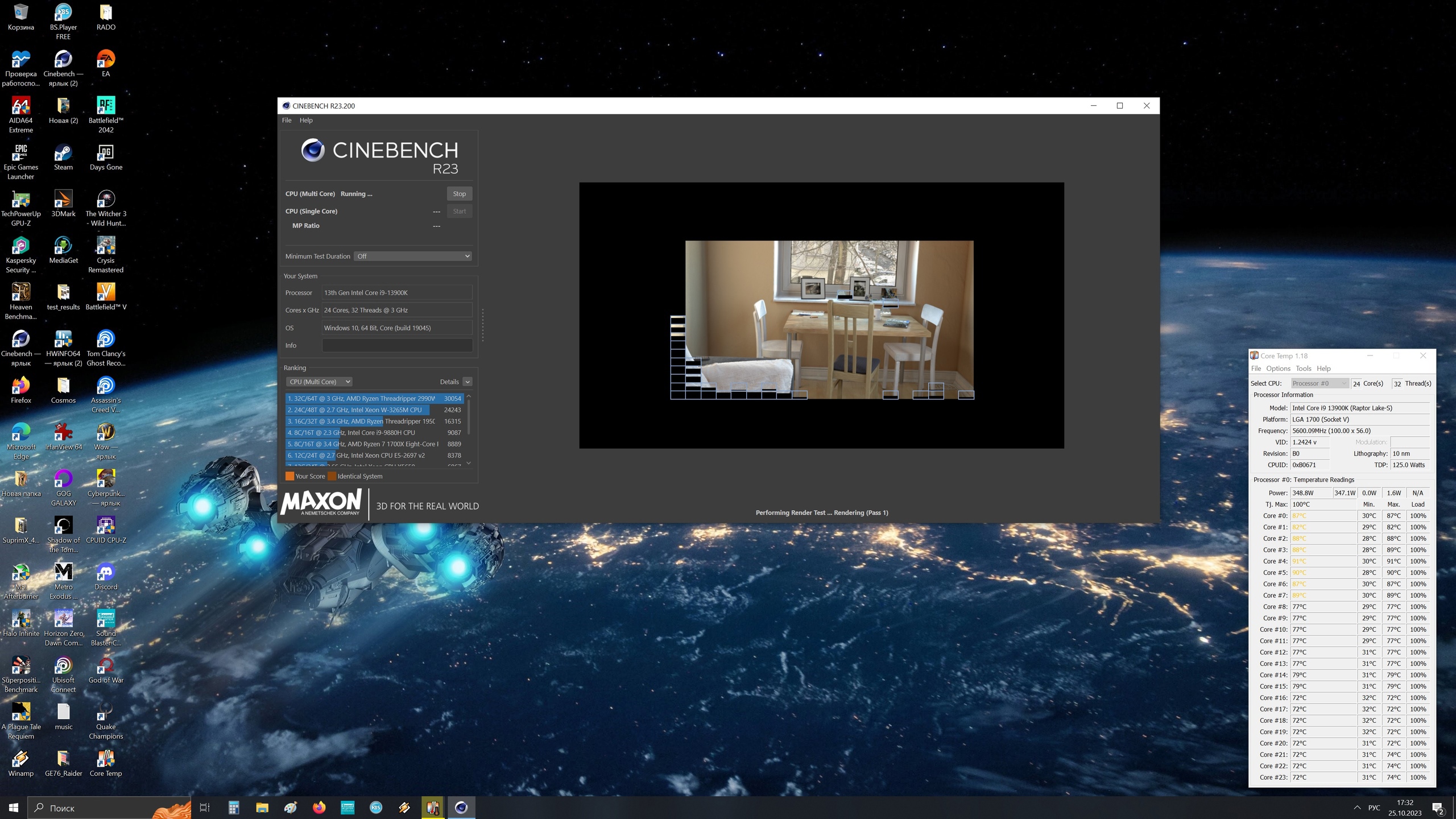
Task: Expand the ranking Details dropdown arrow
Action: (x=468, y=382)
